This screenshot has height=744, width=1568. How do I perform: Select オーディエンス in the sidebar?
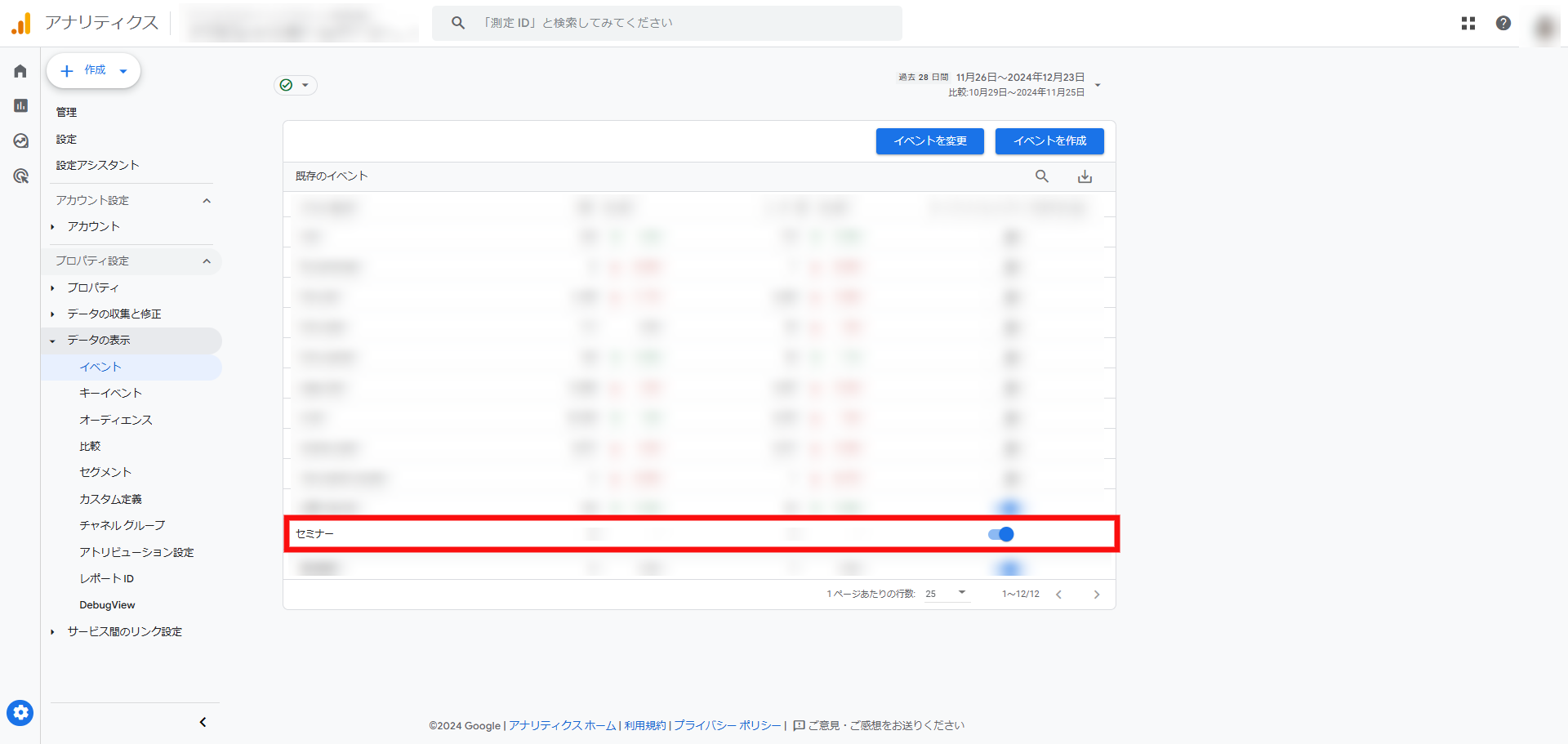[115, 420]
